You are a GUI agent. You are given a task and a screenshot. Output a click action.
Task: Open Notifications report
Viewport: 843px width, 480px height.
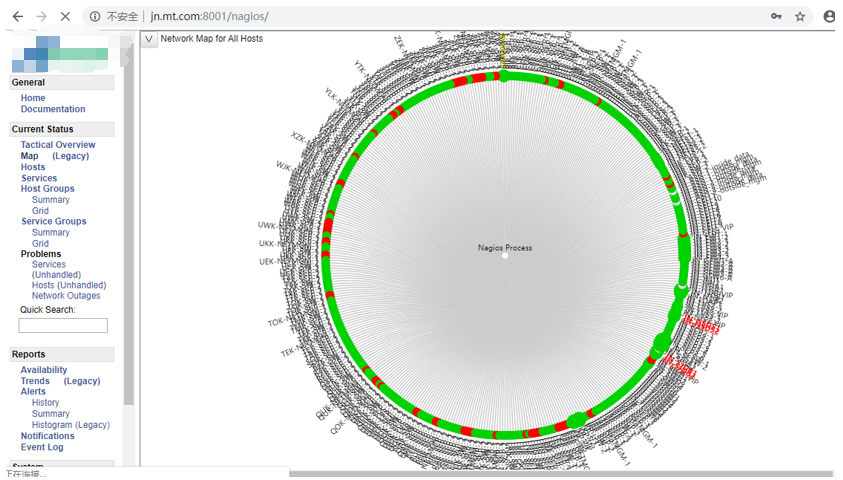coord(47,436)
